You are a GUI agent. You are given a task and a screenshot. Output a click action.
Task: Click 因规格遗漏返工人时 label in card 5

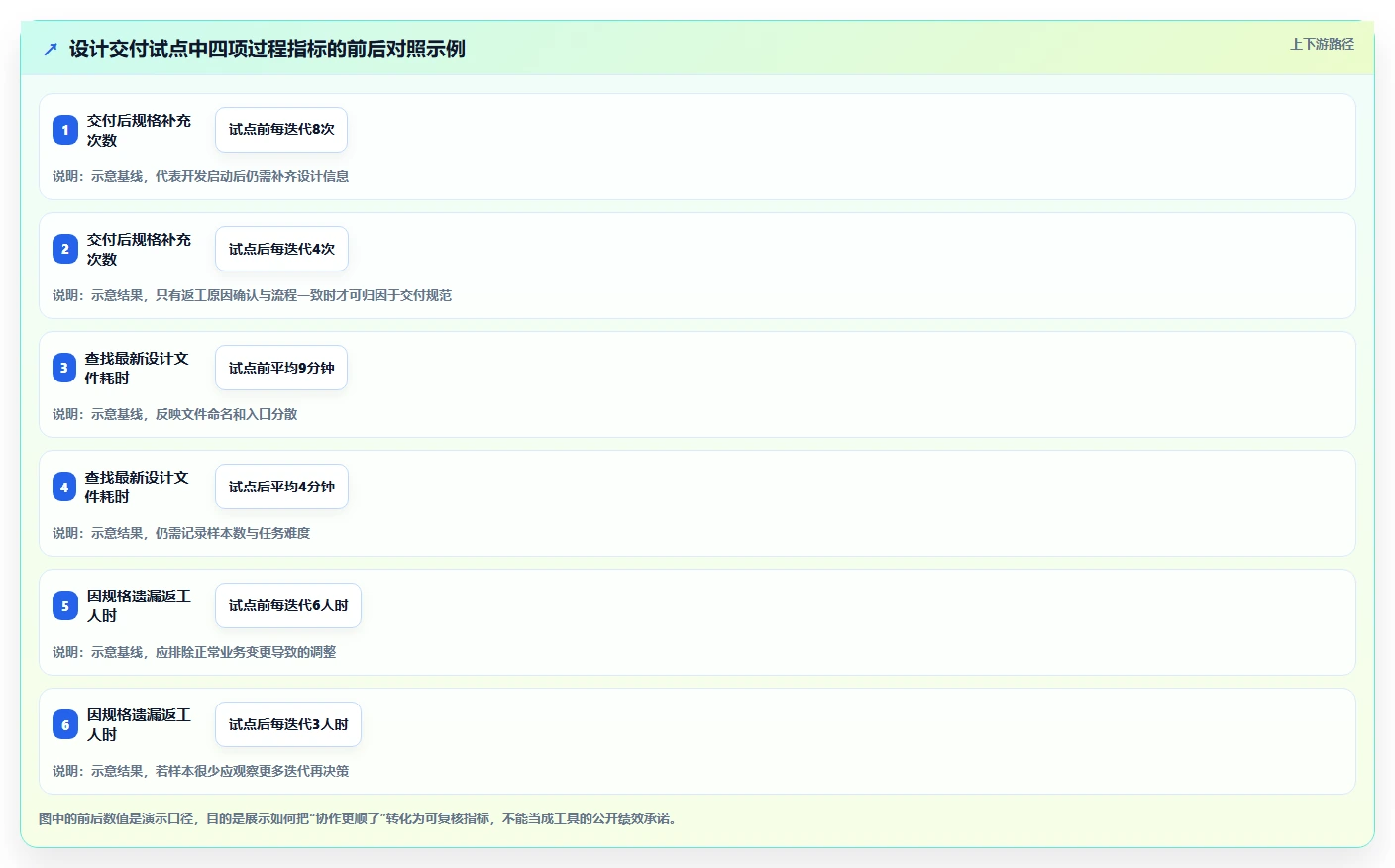pyautogui.click(x=139, y=605)
